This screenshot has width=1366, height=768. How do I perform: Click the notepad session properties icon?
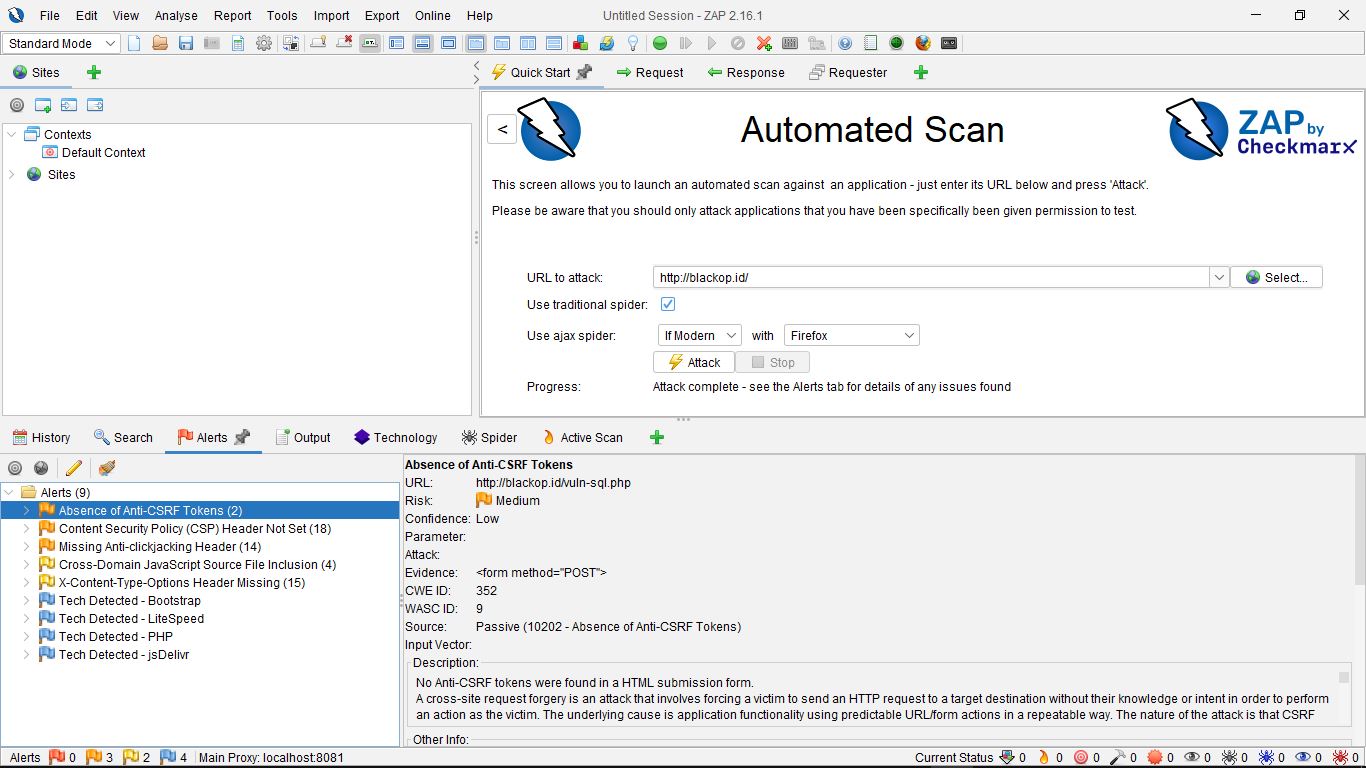871,43
